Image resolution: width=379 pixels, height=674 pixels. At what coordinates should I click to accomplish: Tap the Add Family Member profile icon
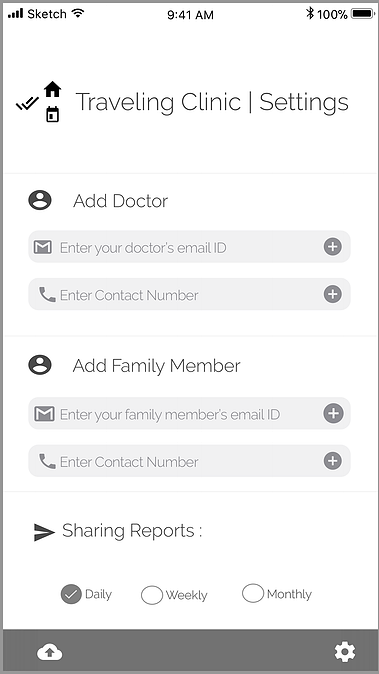click(40, 365)
